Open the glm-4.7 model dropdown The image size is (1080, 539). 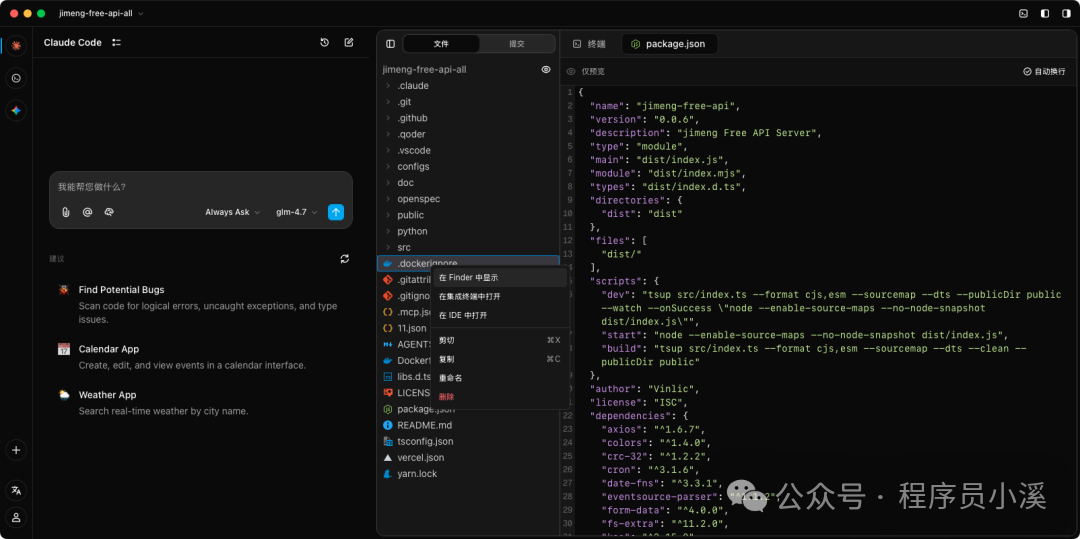pos(297,212)
